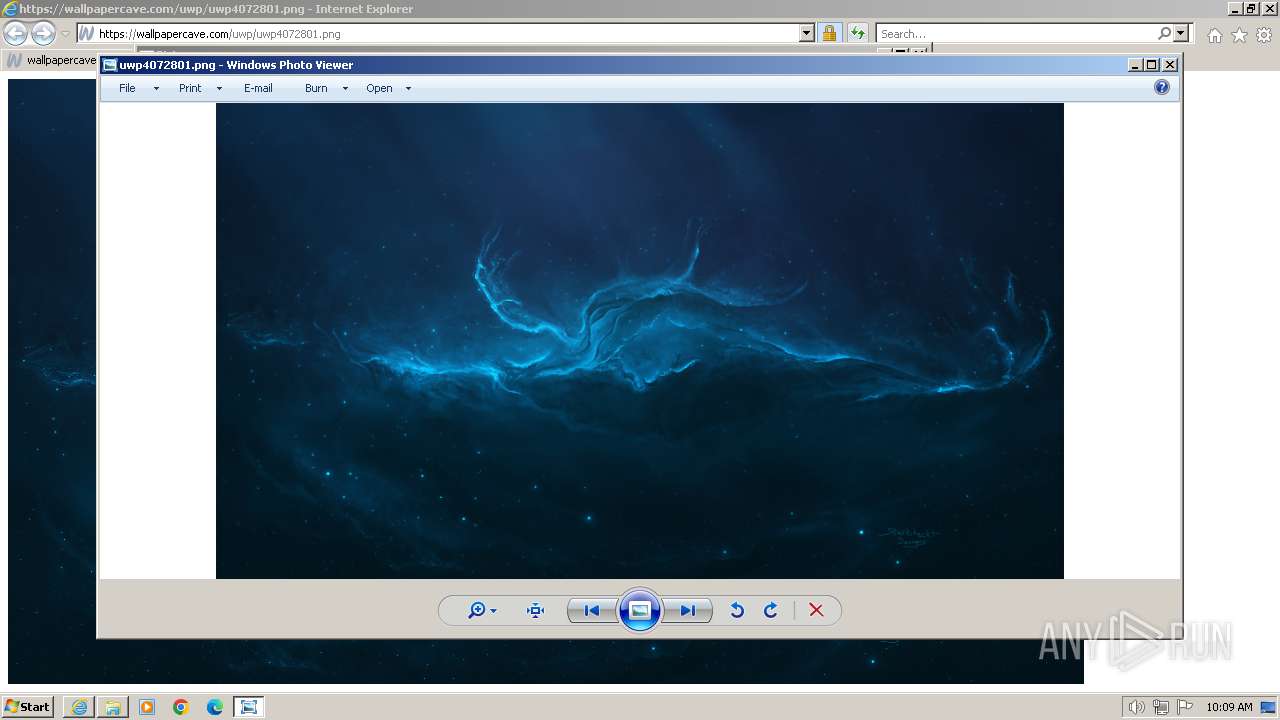Expand address bar autocomplete dropdown

807,33
